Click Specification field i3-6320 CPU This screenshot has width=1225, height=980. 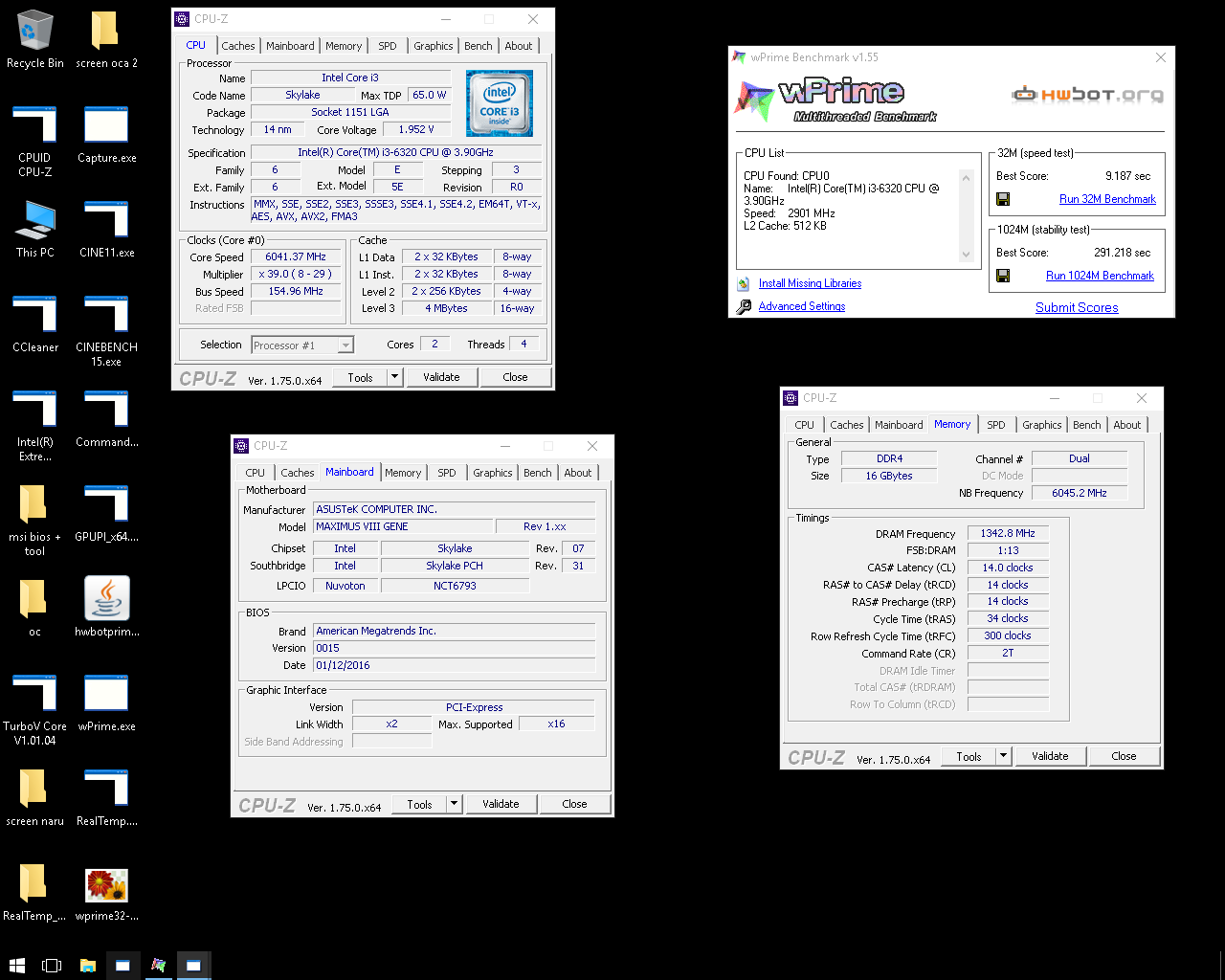click(396, 153)
